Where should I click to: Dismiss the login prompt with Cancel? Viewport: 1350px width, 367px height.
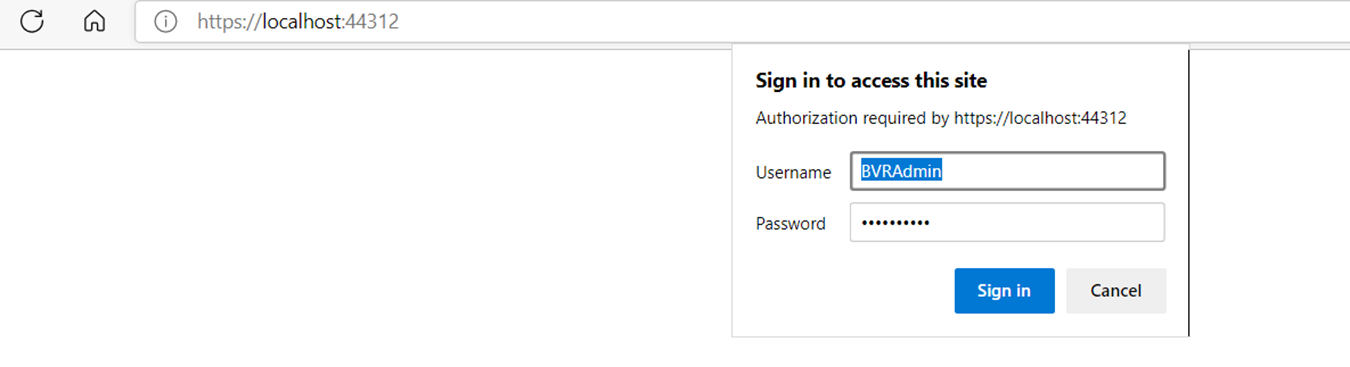(x=1116, y=291)
